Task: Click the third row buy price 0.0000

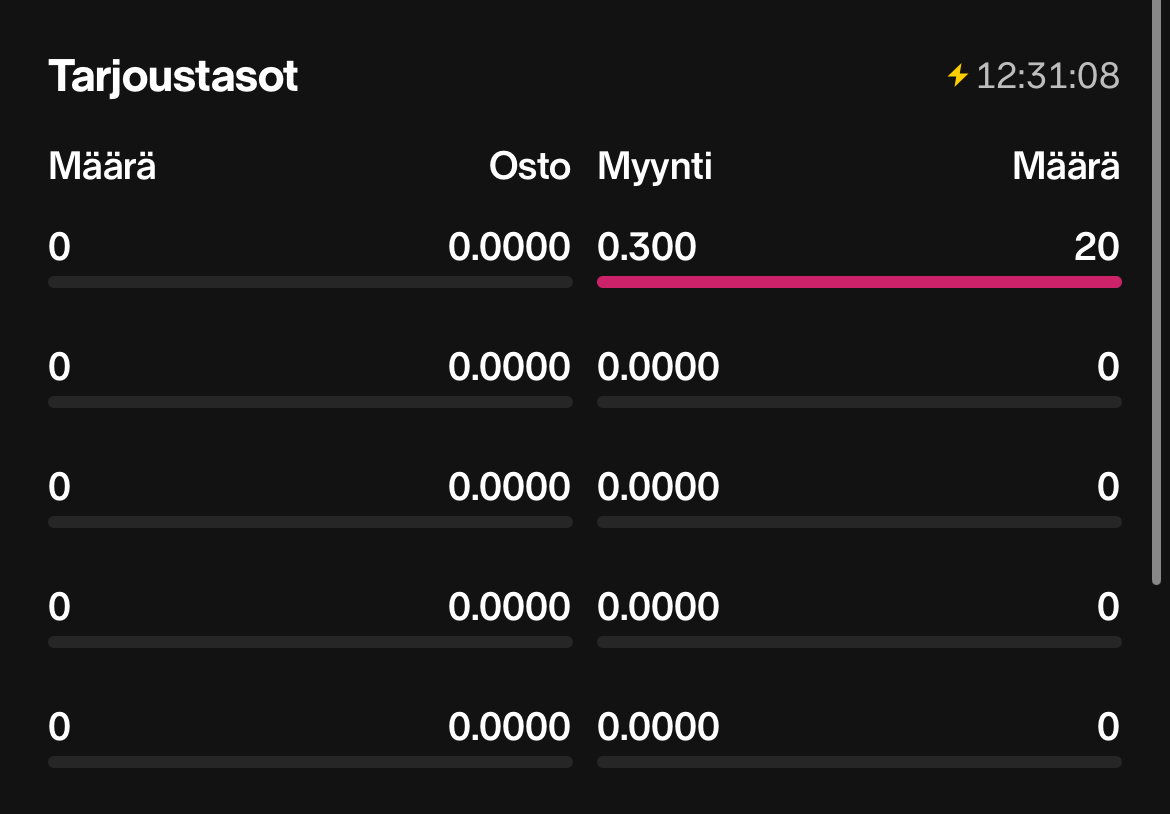Action: click(510, 487)
